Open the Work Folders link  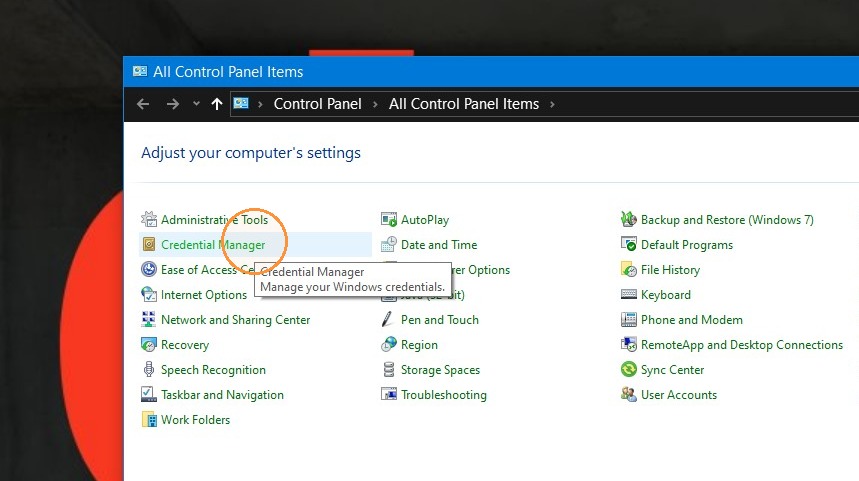pyautogui.click(x=196, y=420)
